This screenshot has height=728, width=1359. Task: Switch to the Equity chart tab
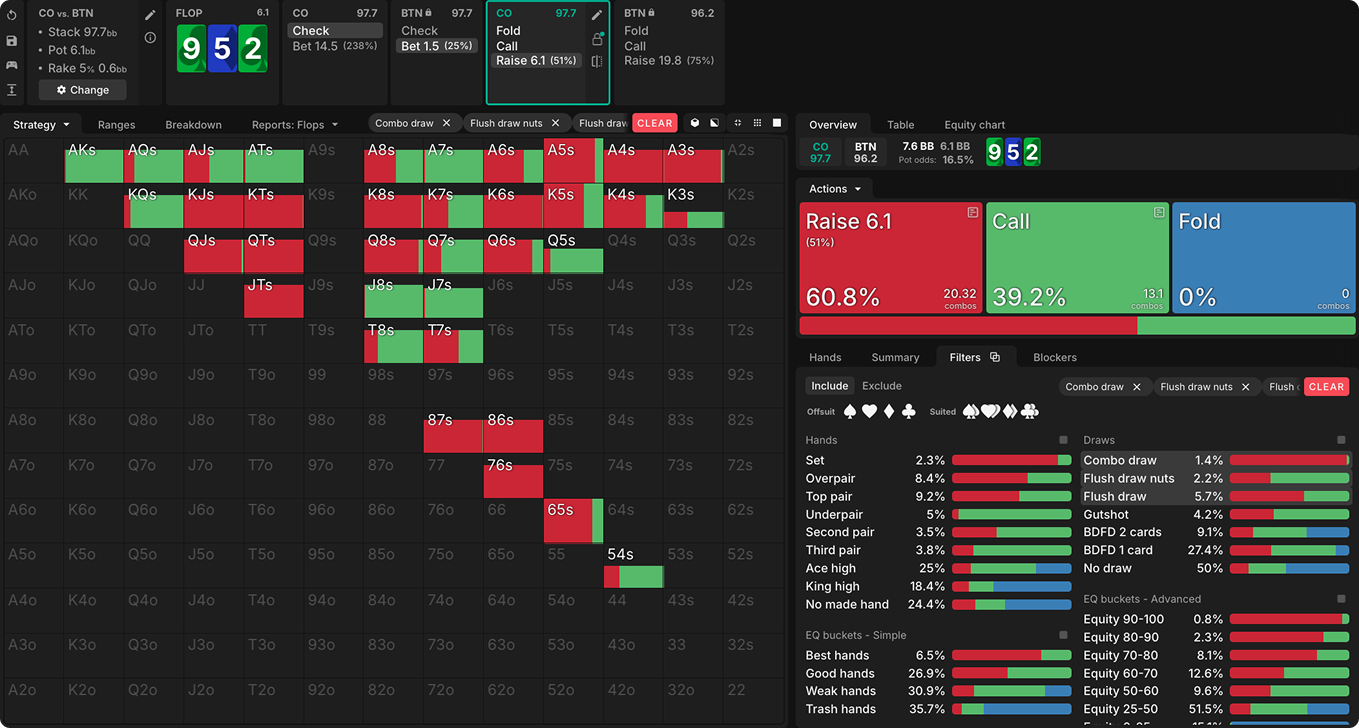pyautogui.click(x=974, y=125)
